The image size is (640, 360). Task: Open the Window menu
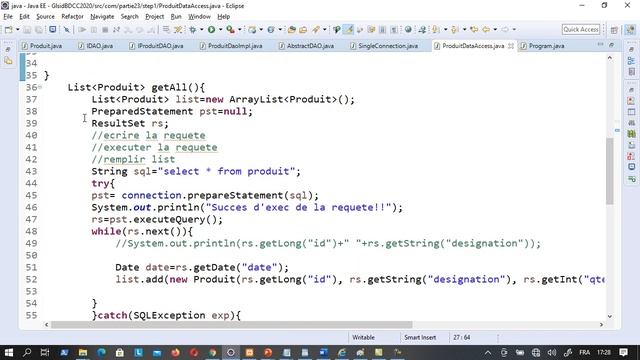click(199, 17)
